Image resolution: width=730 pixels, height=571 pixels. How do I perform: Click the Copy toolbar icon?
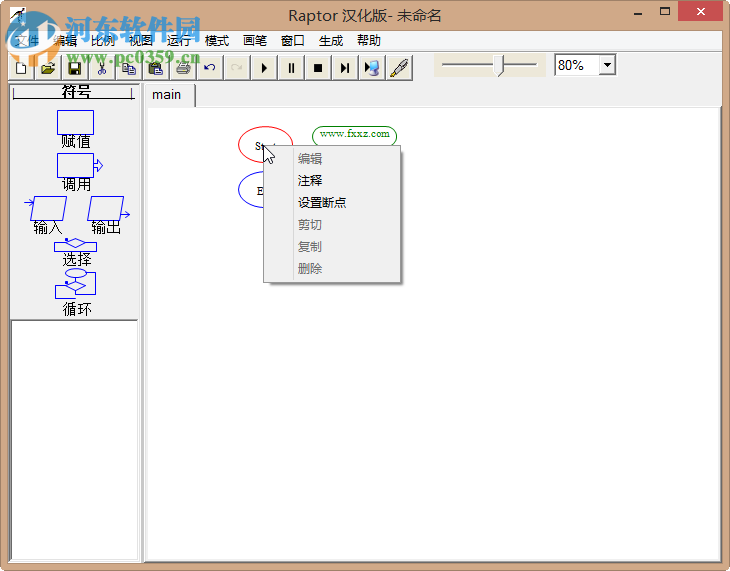pos(128,68)
